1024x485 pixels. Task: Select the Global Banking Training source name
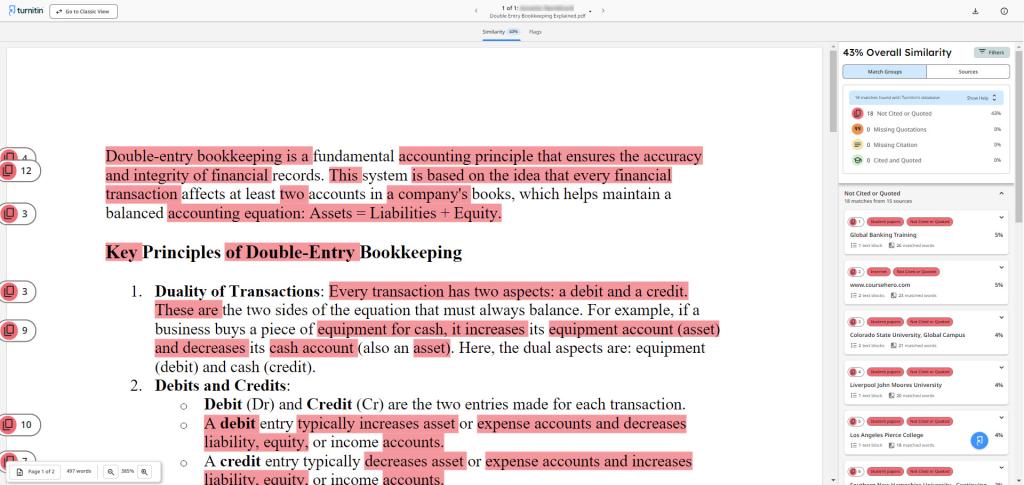883,234
